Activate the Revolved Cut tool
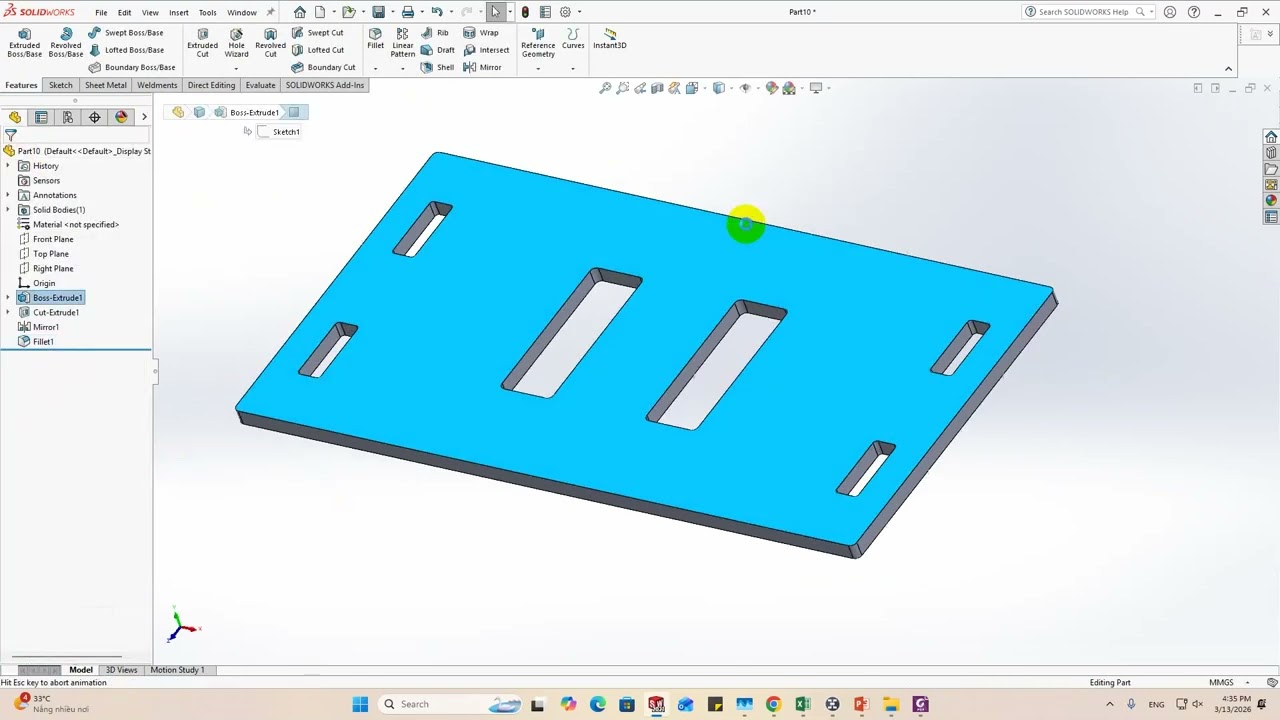1280x720 pixels. pos(270,43)
